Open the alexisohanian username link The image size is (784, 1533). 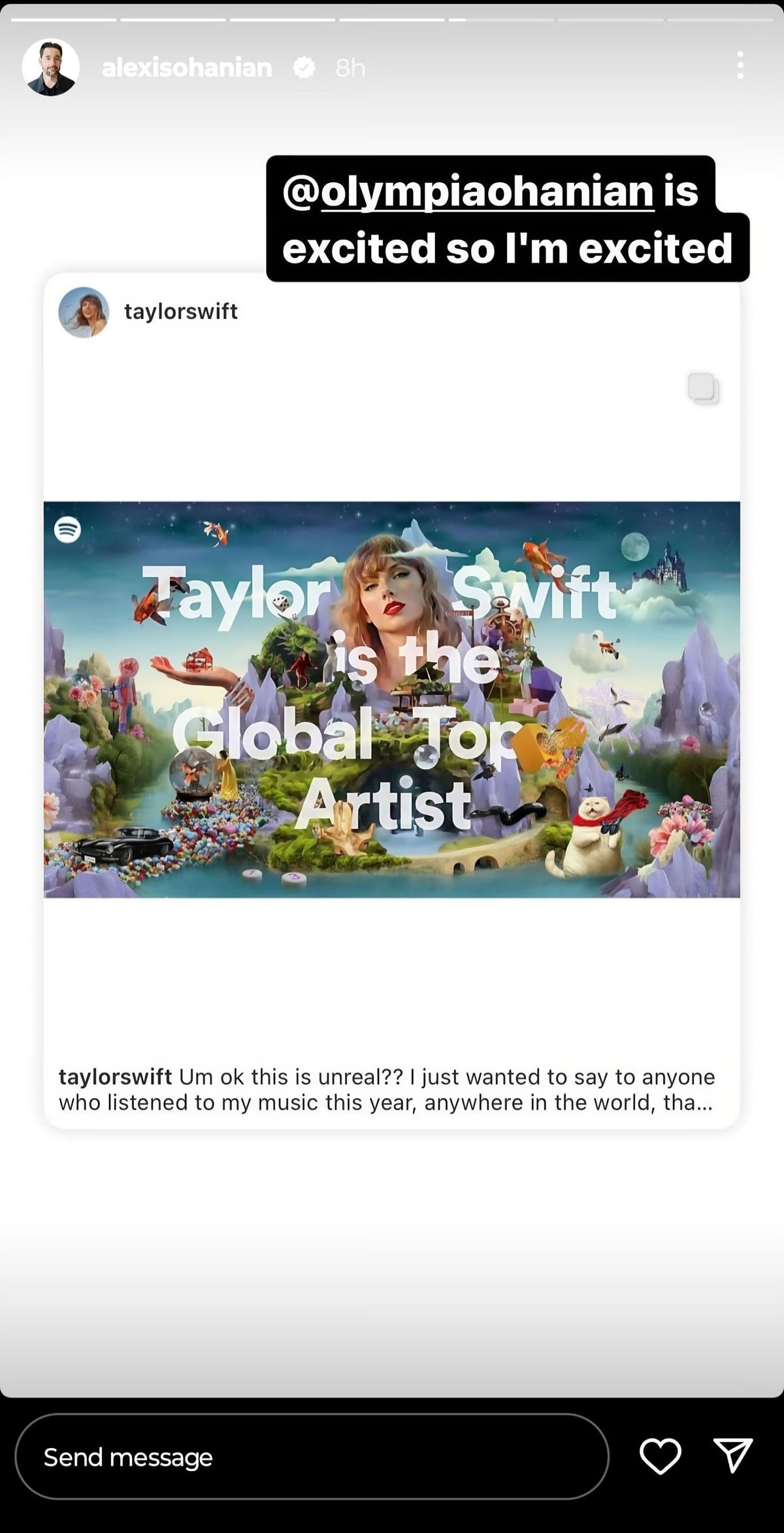point(187,67)
